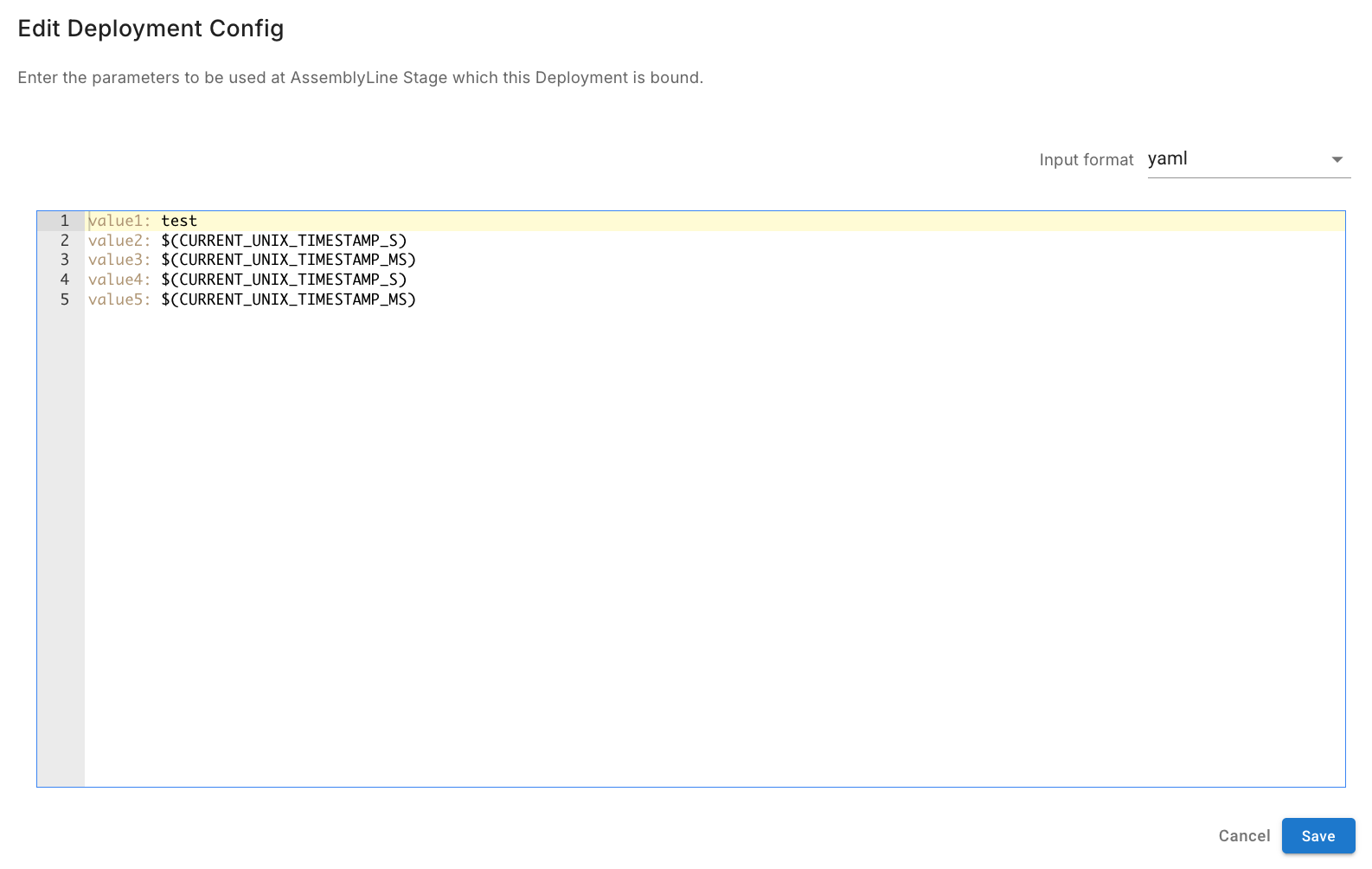Click the value2 key in editor
Image resolution: width=1372 pixels, height=869 pixels.
pos(117,241)
